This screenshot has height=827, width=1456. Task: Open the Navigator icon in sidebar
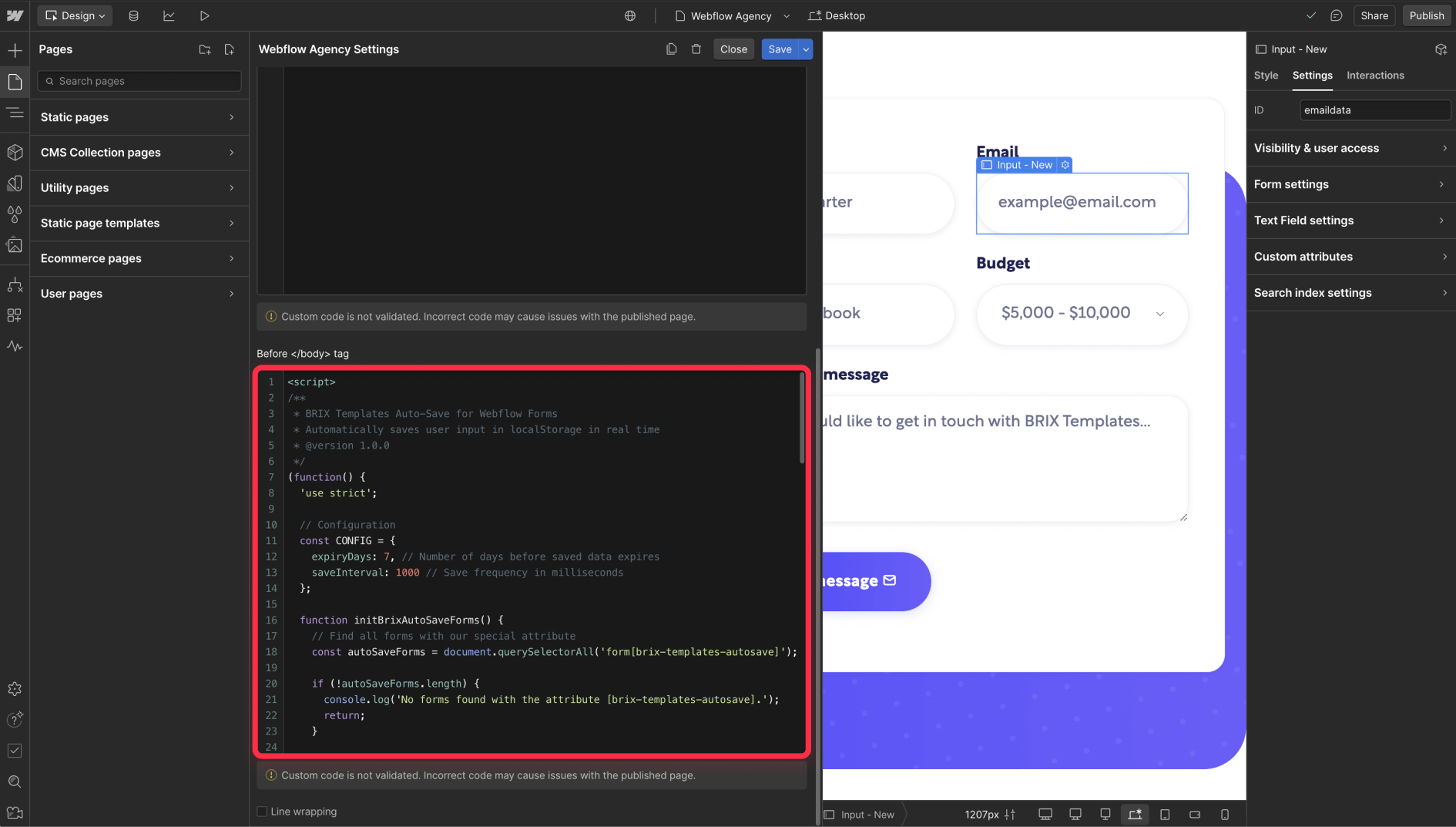click(x=15, y=113)
